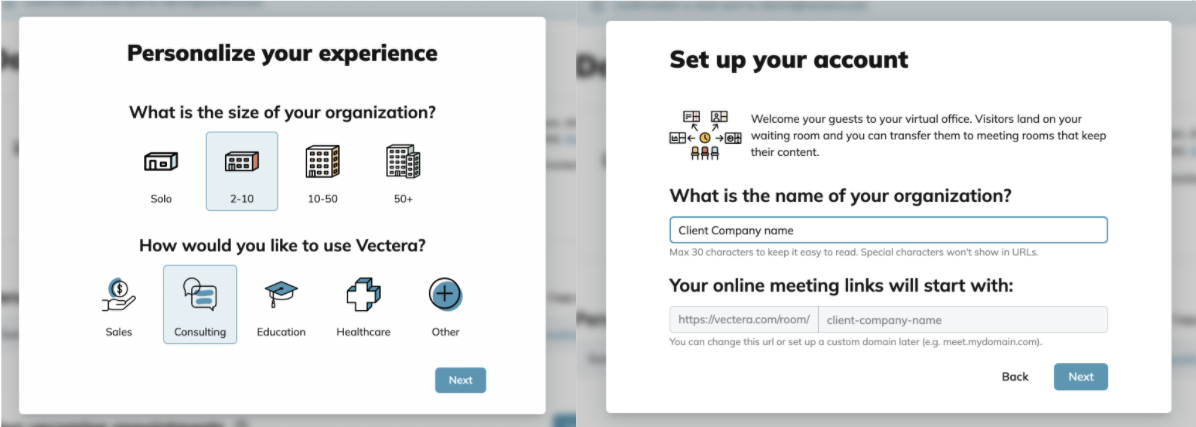The height and width of the screenshot is (427, 1196).
Task: Select the 10-50 size label
Action: coord(323,199)
